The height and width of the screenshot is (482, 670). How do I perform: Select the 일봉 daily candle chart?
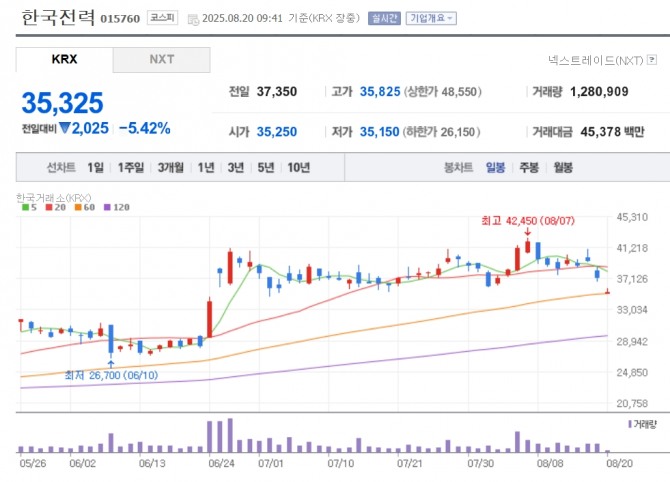495,168
